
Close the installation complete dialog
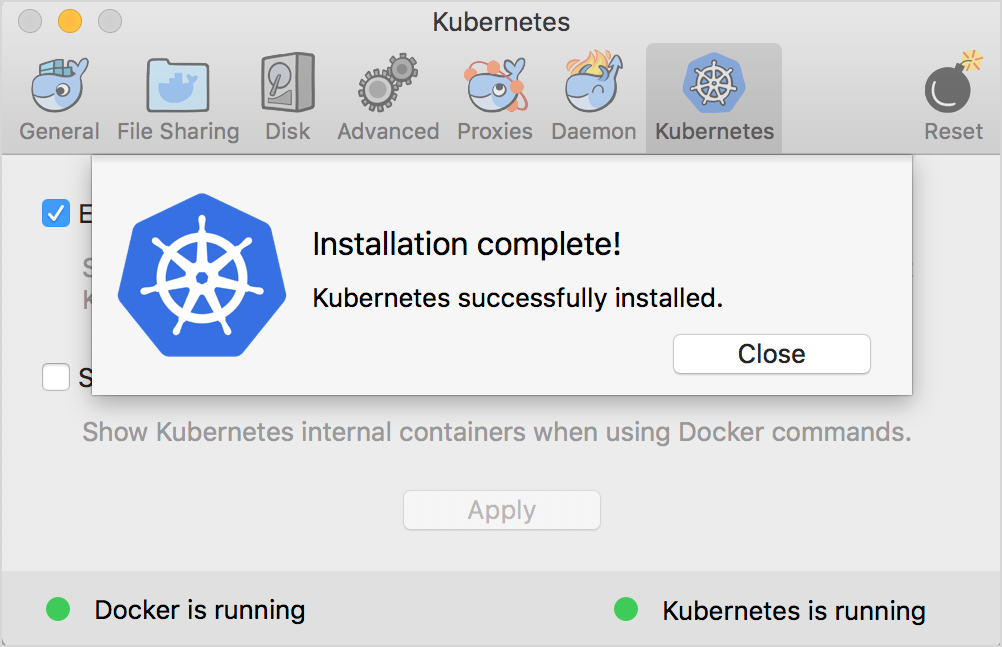pyautogui.click(x=771, y=354)
